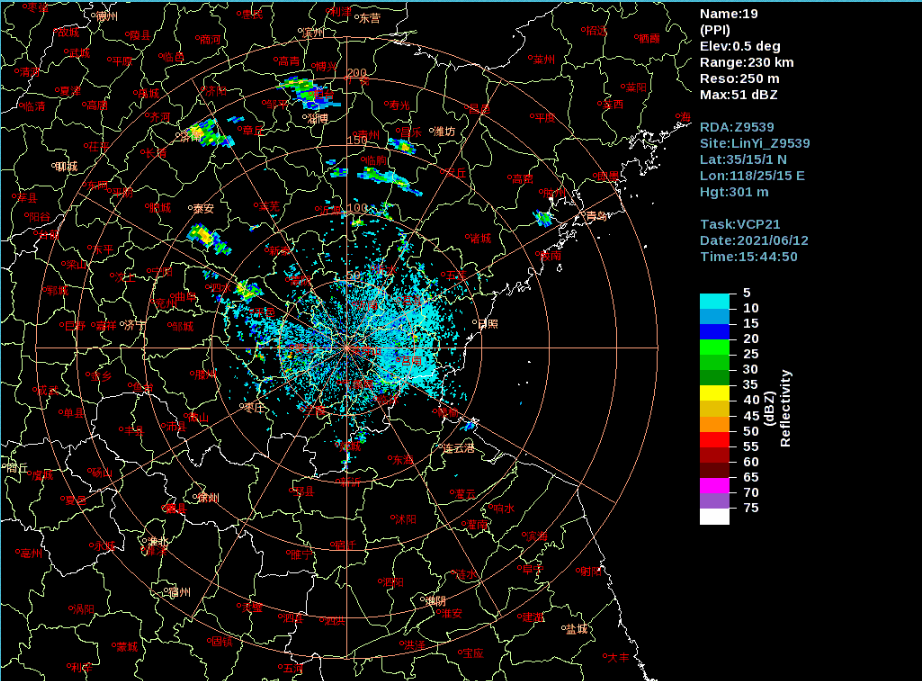Viewport: 922px width, 681px height.
Task: Click the cyan 5 dBZ legend swatch
Action: click(x=714, y=301)
